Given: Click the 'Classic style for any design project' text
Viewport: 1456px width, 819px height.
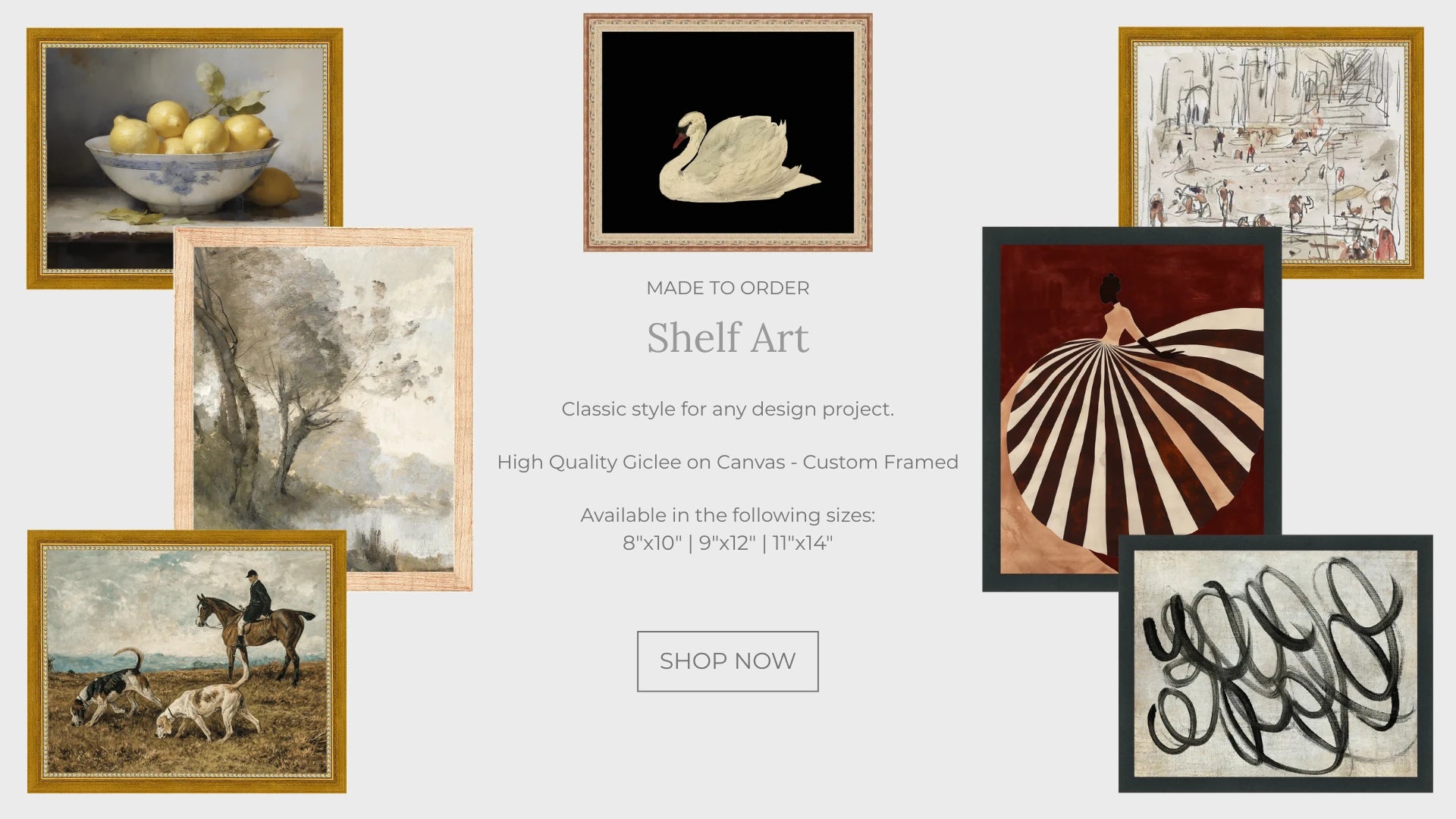Looking at the screenshot, I should [x=727, y=409].
